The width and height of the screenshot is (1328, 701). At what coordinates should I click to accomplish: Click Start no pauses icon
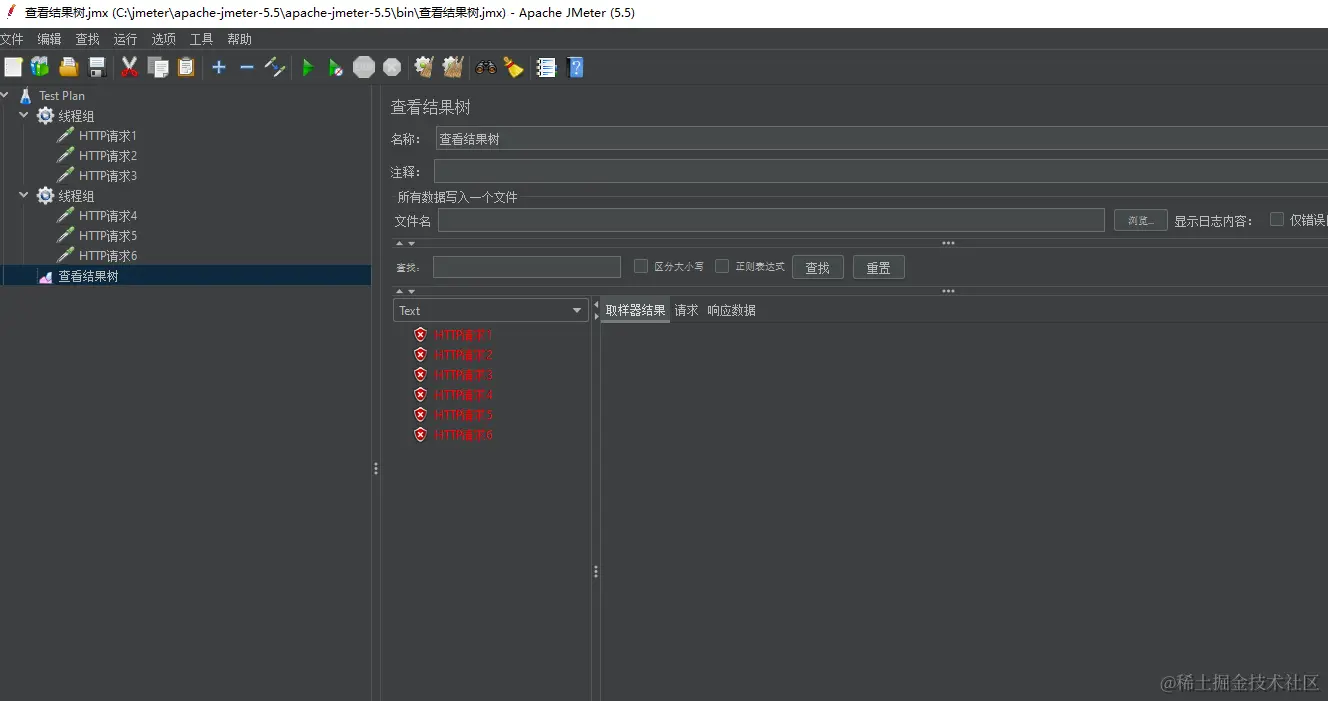(336, 67)
